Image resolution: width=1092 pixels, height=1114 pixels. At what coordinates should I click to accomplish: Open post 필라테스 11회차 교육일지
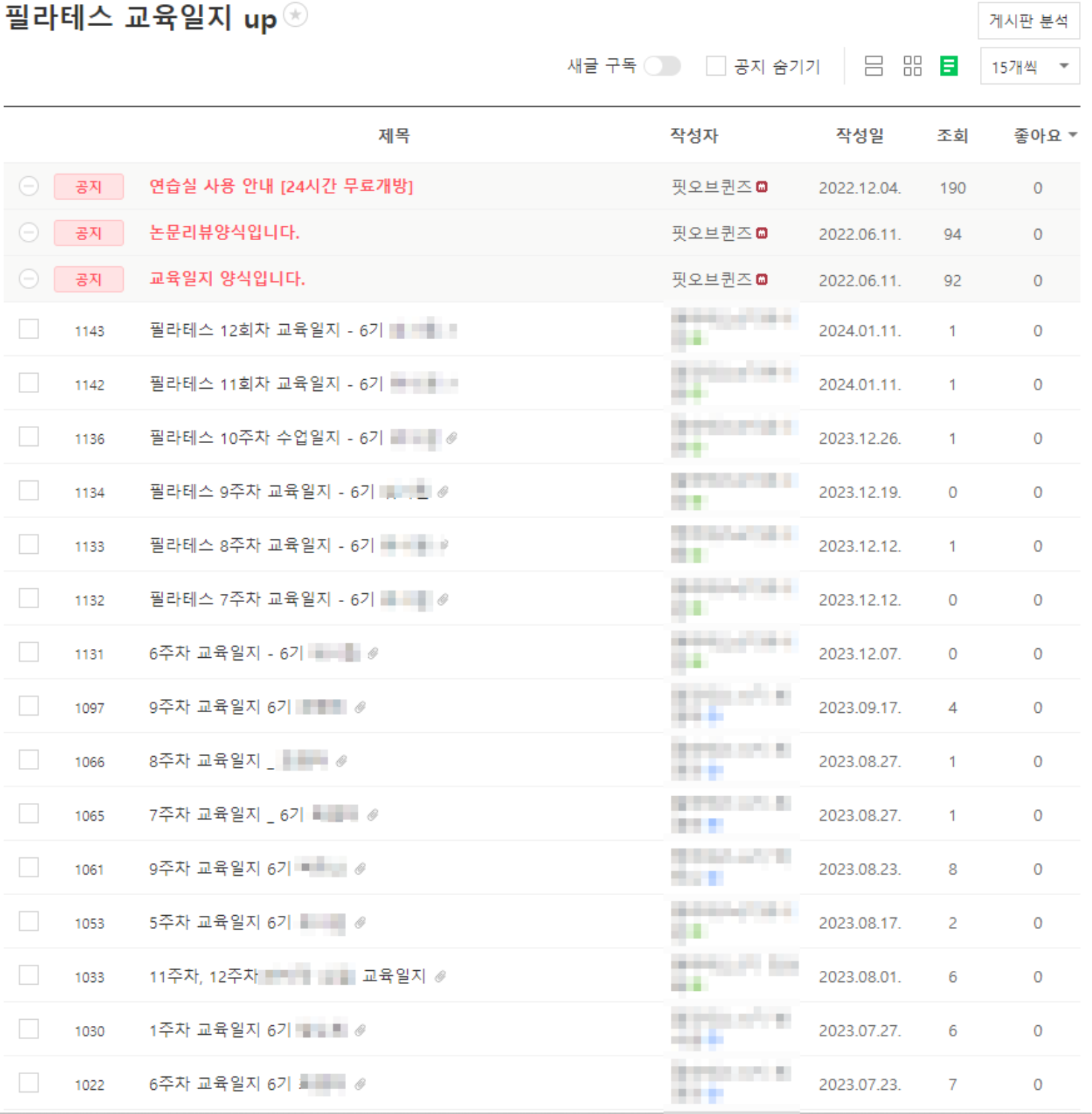click(266, 384)
